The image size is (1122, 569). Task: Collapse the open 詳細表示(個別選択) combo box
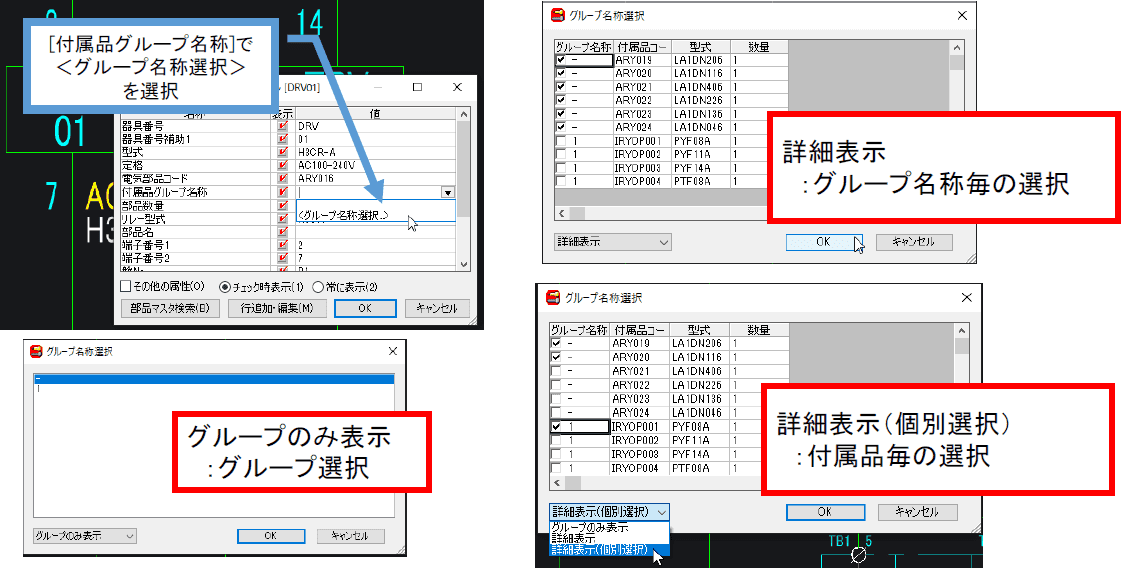tap(610, 512)
